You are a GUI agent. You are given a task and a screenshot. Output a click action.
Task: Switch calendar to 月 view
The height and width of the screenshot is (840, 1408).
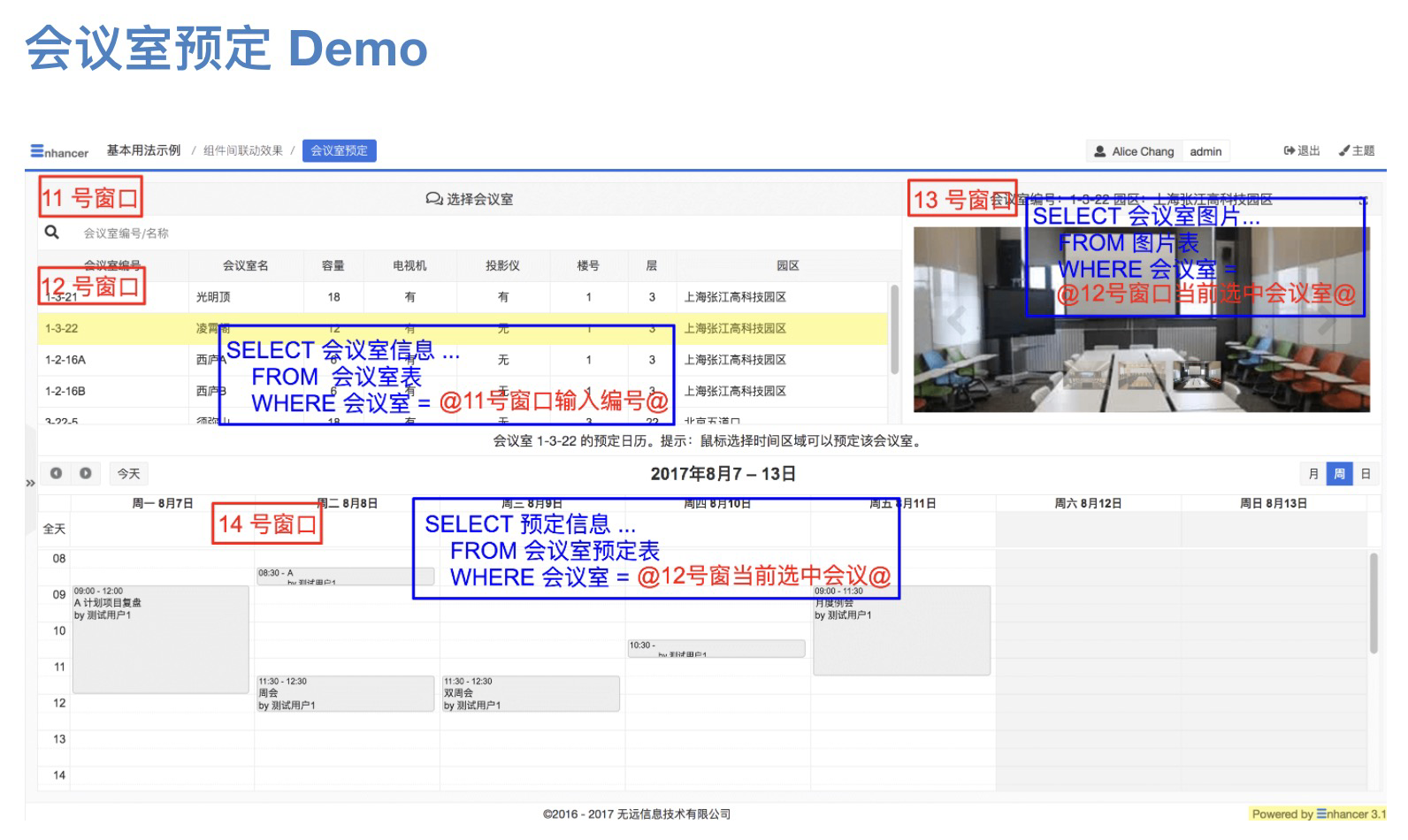pyautogui.click(x=1313, y=474)
